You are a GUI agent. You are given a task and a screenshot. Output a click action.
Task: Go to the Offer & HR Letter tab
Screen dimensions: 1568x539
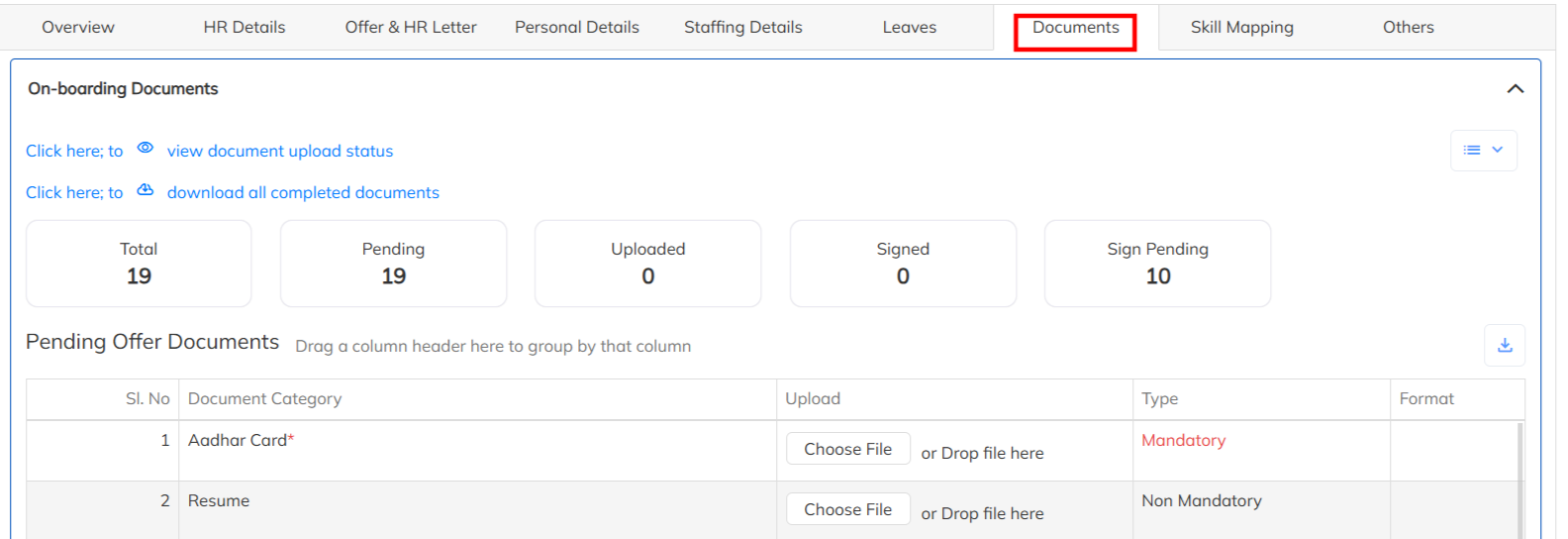[x=411, y=28]
